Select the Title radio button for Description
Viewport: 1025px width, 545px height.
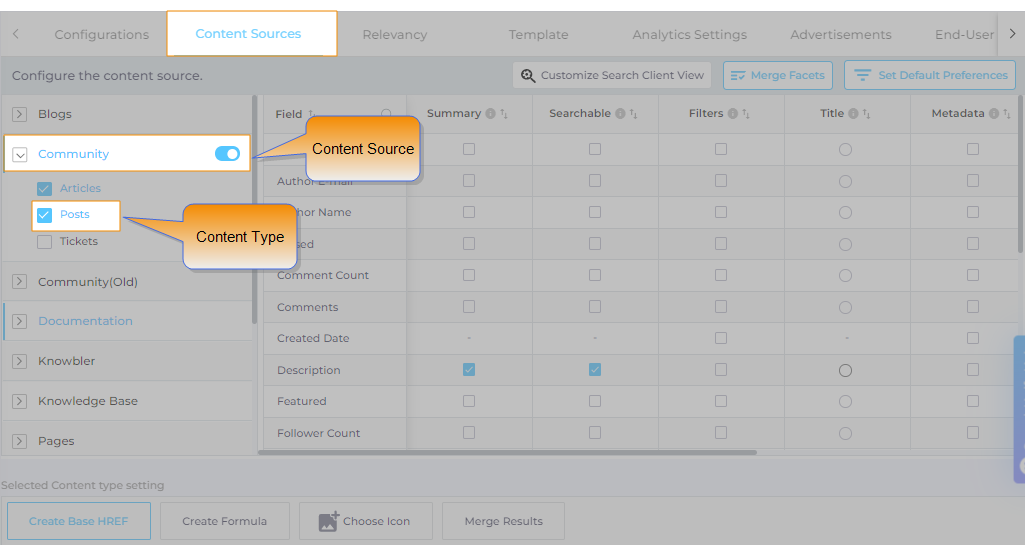pos(845,370)
